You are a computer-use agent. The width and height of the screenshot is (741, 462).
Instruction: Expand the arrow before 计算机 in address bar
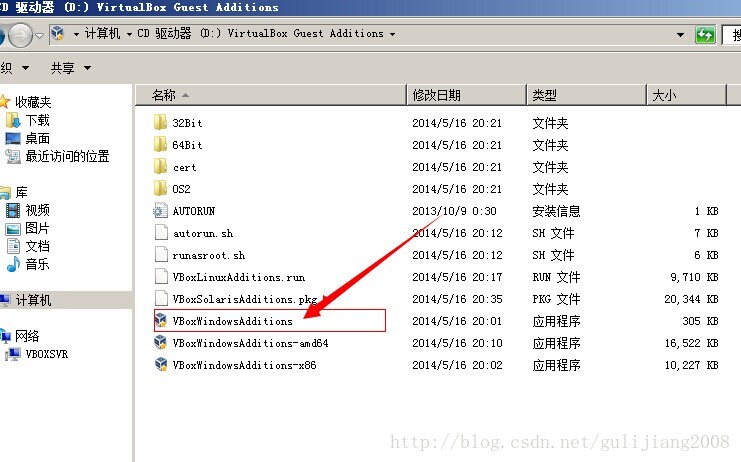point(76,34)
